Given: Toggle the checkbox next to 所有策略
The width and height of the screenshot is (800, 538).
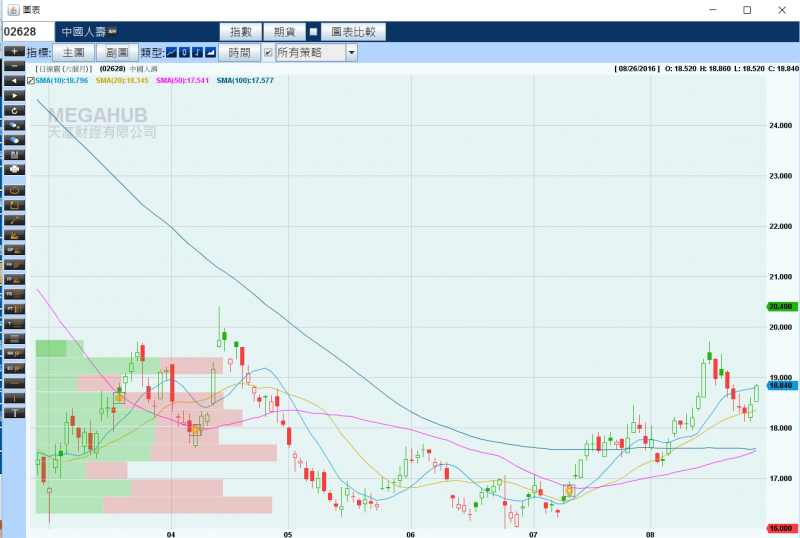Looking at the screenshot, I should (x=267, y=52).
